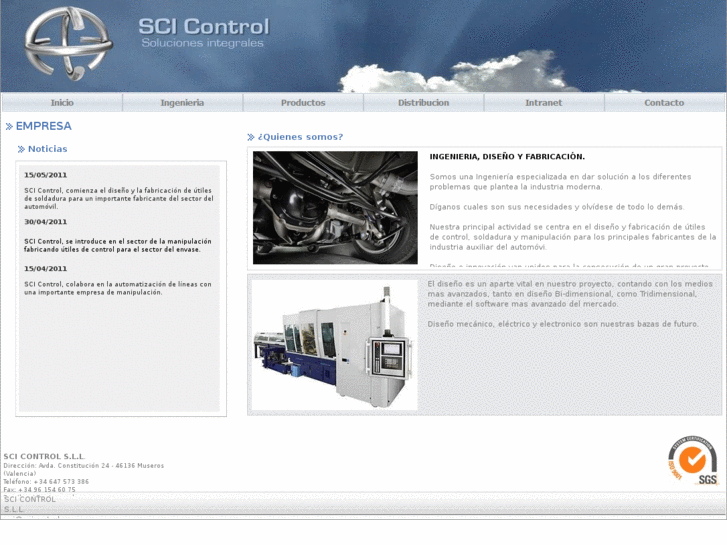
Task: Select the news date 15/05/2011
Action: [x=45, y=175]
